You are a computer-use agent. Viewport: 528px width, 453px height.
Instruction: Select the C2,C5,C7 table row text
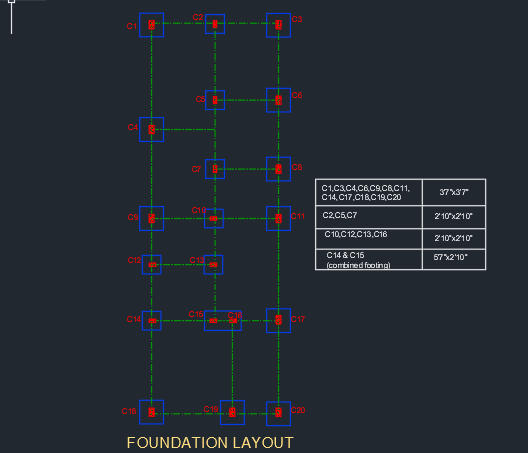[x=340, y=215]
